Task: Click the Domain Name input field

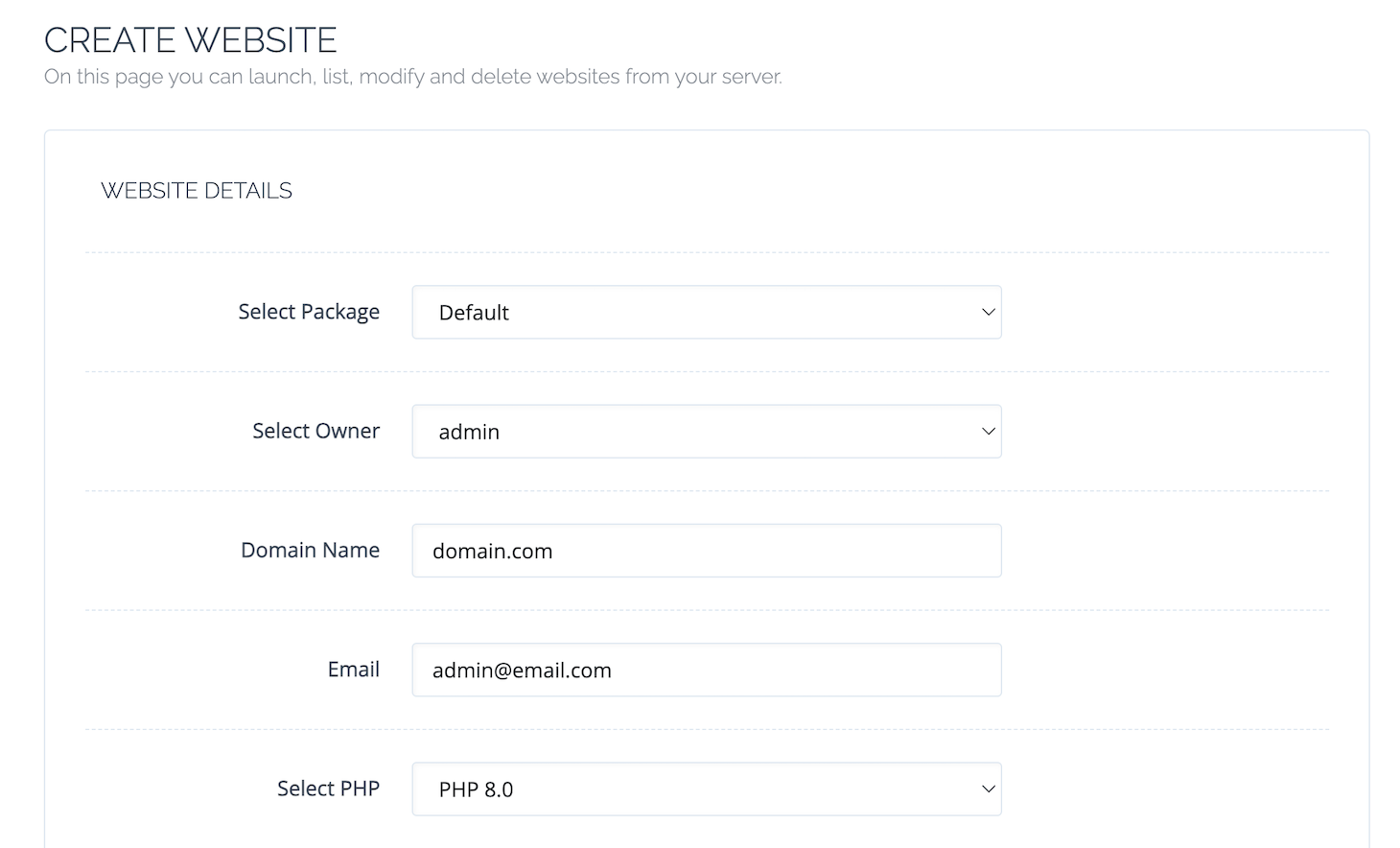Action: [x=706, y=551]
